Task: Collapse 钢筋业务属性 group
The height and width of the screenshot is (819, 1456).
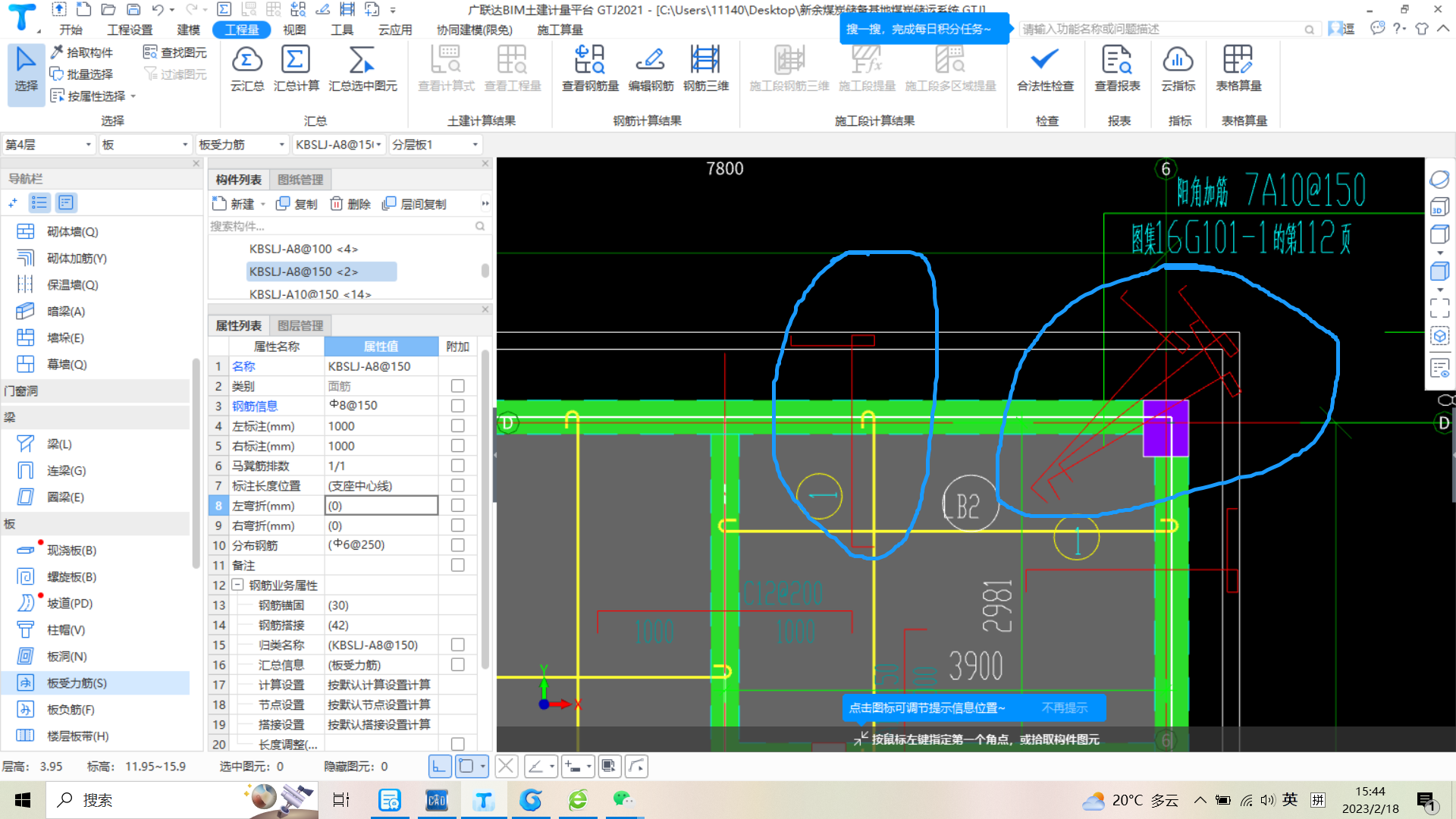Action: point(237,585)
